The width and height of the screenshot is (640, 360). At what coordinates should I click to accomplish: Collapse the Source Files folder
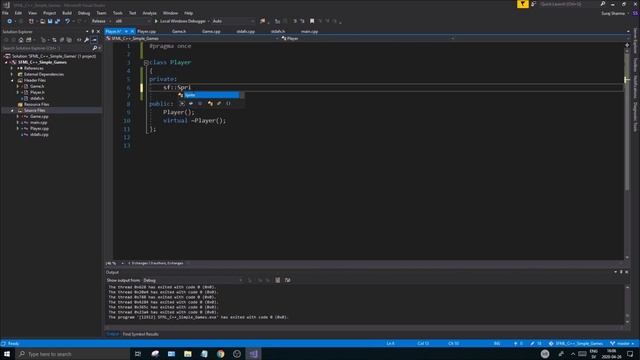pos(12,111)
